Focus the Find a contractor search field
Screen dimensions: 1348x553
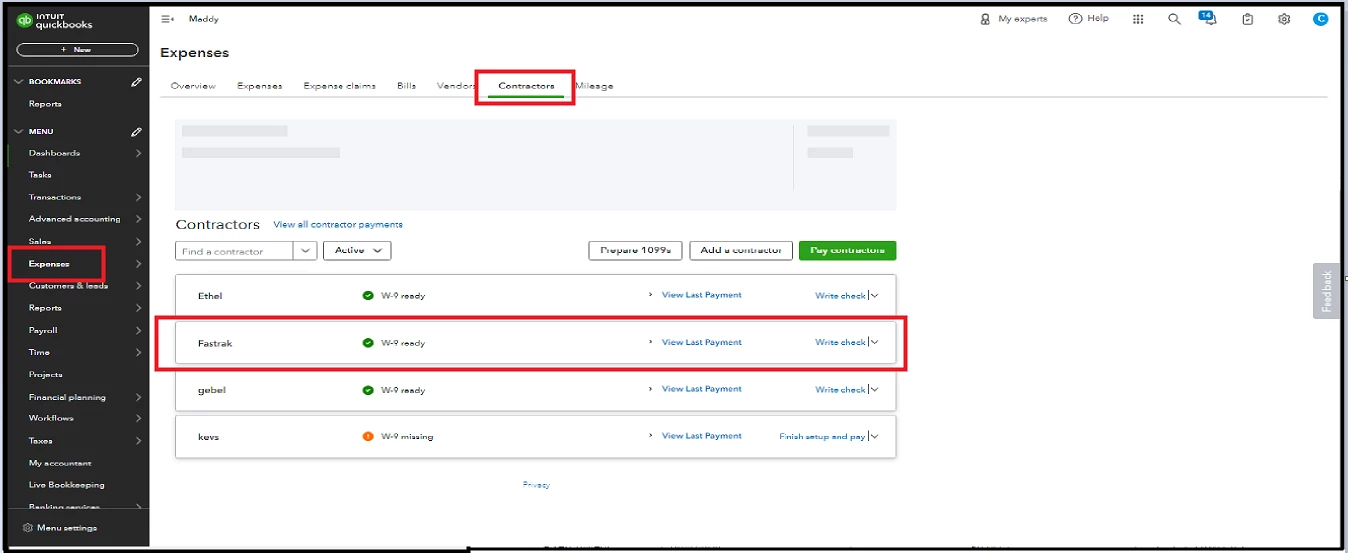(x=235, y=251)
